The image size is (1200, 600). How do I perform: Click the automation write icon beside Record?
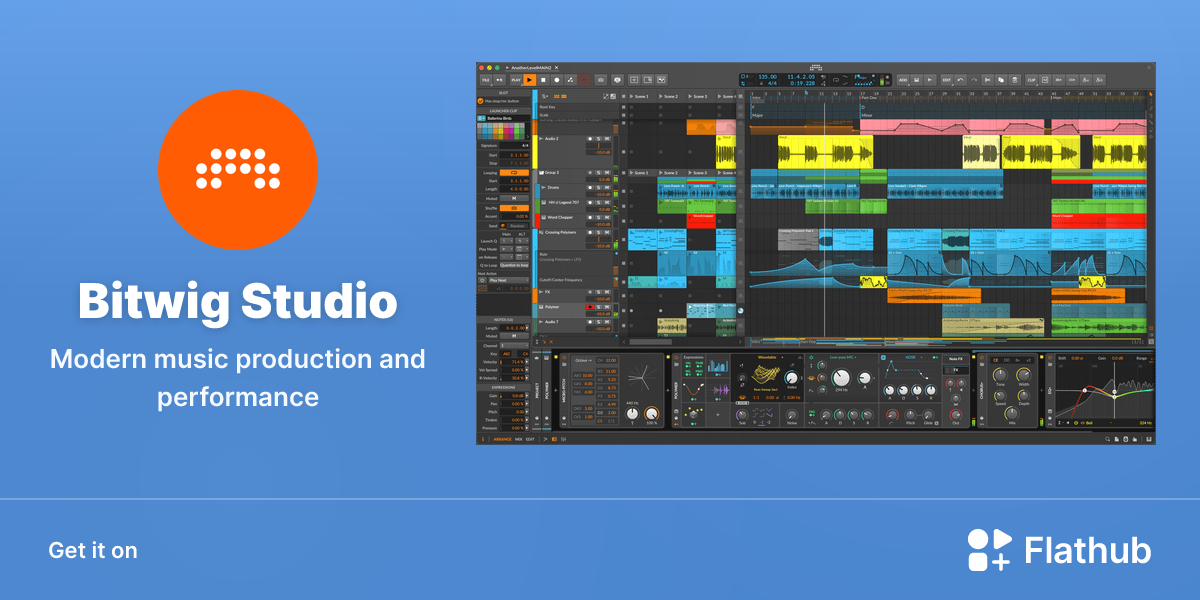570,80
